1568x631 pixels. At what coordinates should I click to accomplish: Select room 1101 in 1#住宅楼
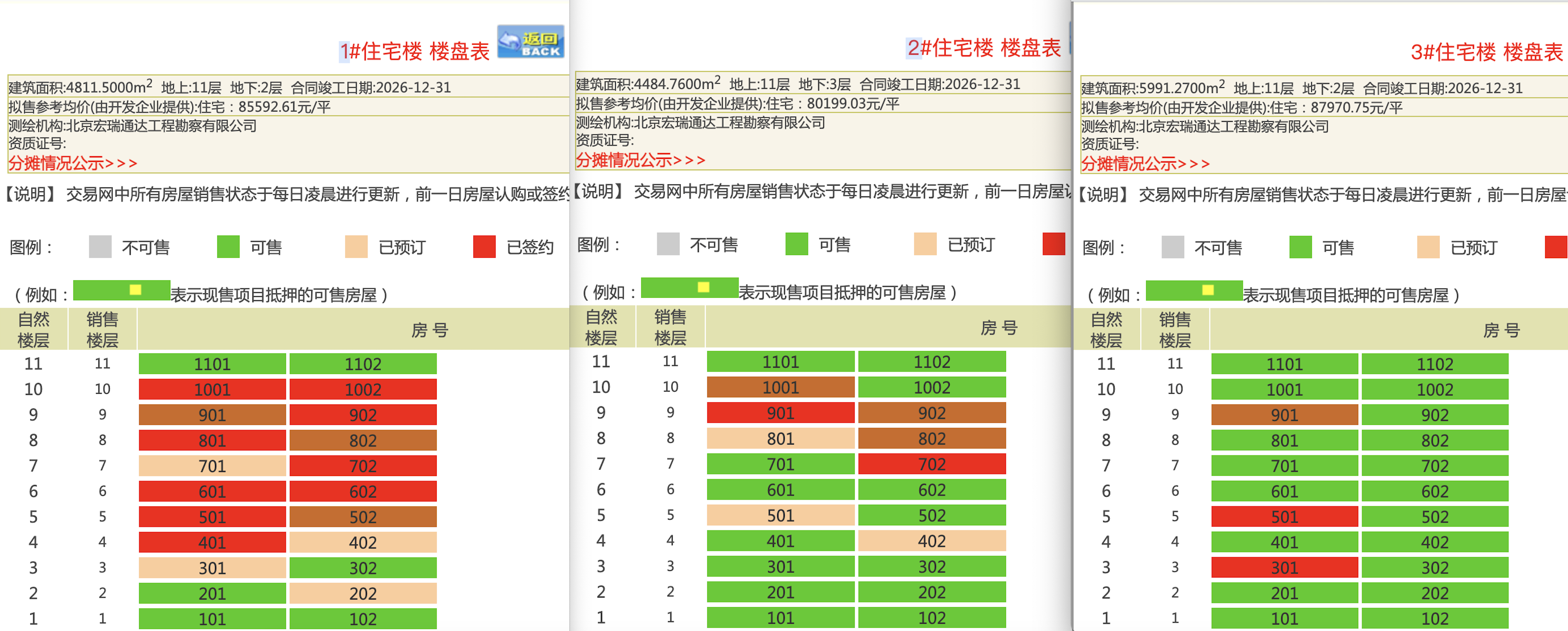pyautogui.click(x=212, y=364)
